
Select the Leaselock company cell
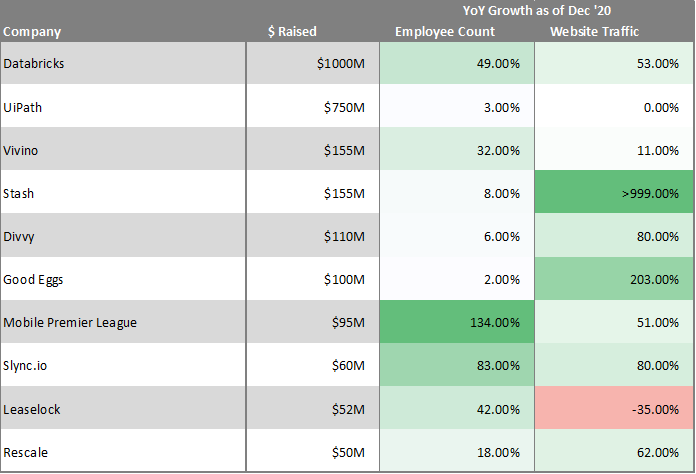[123, 408]
